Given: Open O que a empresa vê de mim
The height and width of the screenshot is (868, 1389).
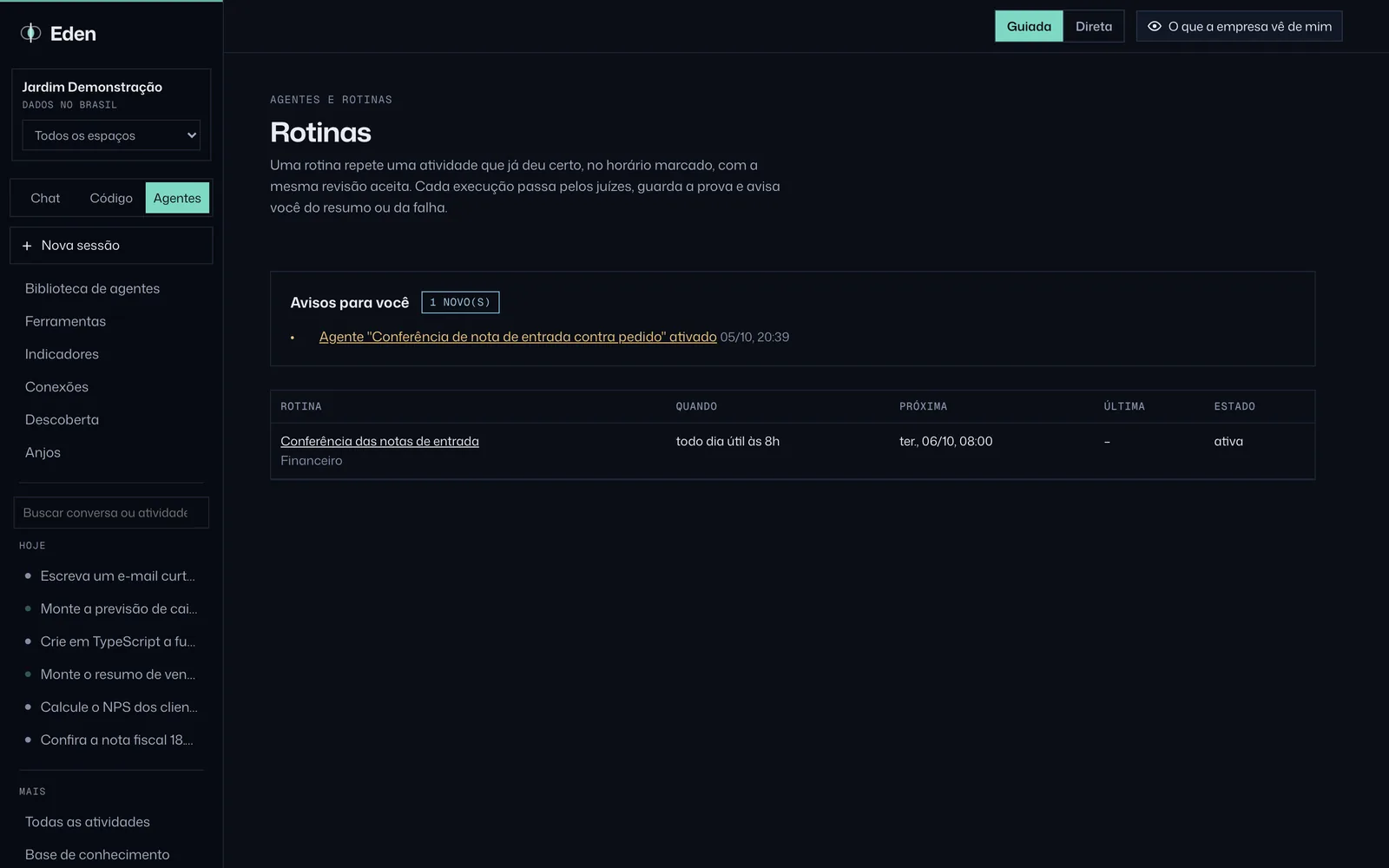Looking at the screenshot, I should click(x=1240, y=26).
